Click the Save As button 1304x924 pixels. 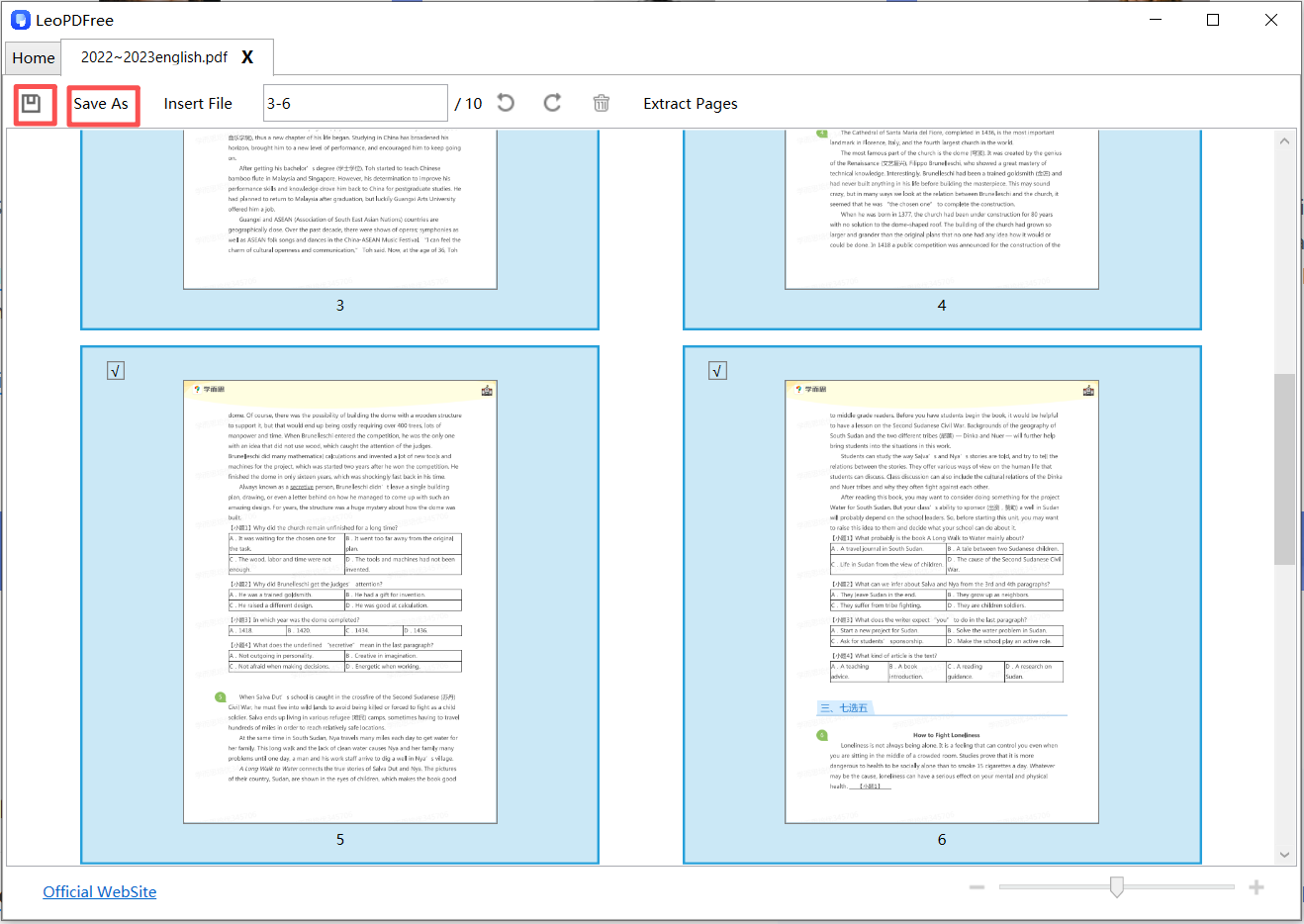(x=103, y=103)
